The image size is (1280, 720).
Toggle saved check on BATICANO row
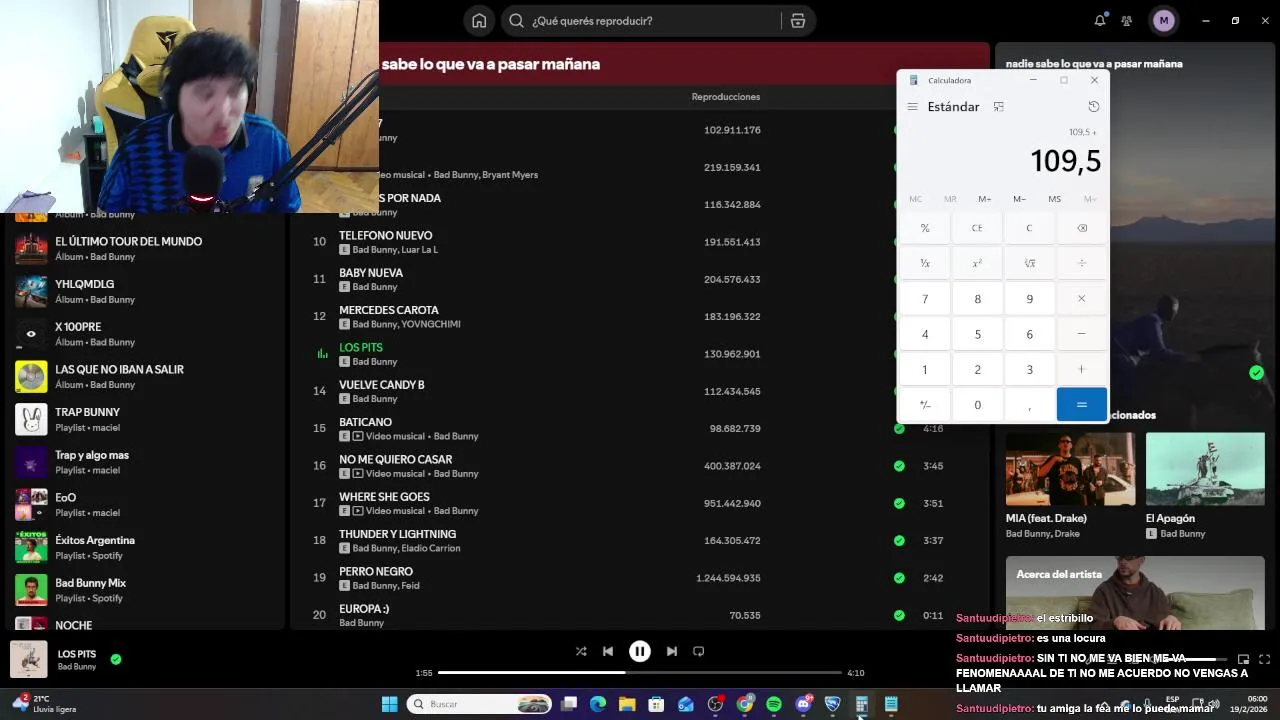pos(899,428)
